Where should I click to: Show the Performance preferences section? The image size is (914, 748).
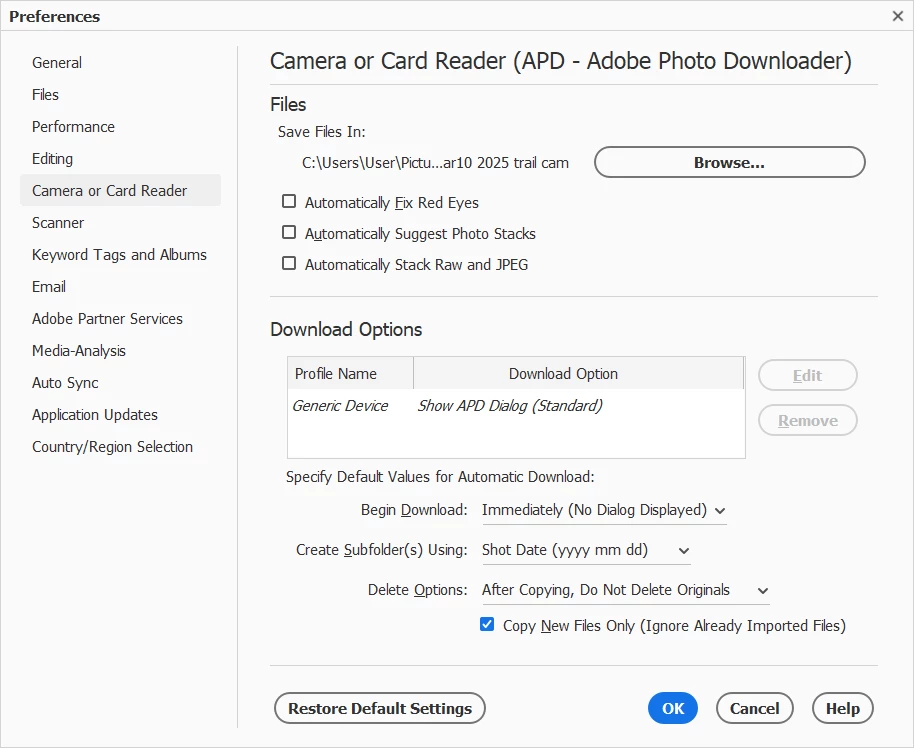point(73,127)
